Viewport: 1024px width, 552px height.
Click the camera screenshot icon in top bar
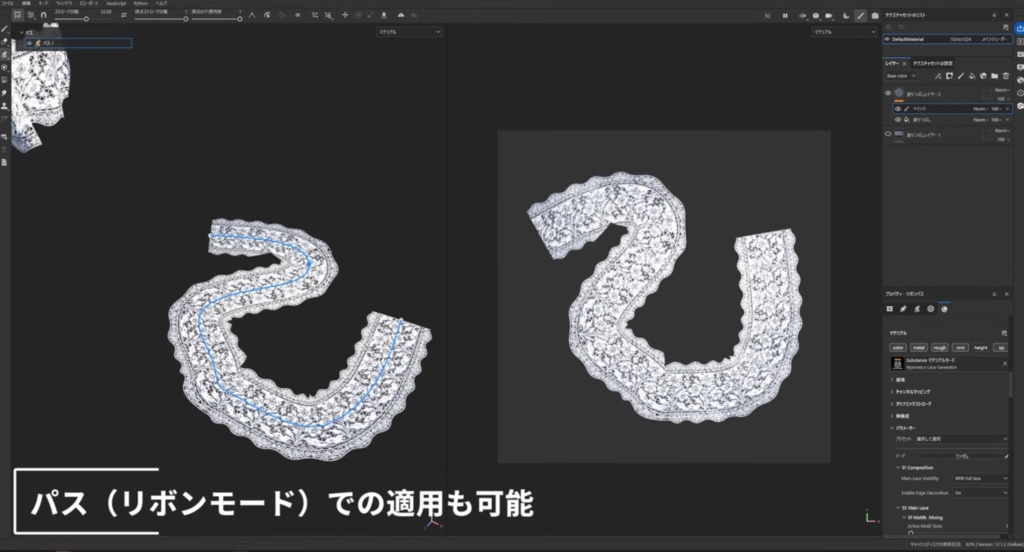[875, 16]
